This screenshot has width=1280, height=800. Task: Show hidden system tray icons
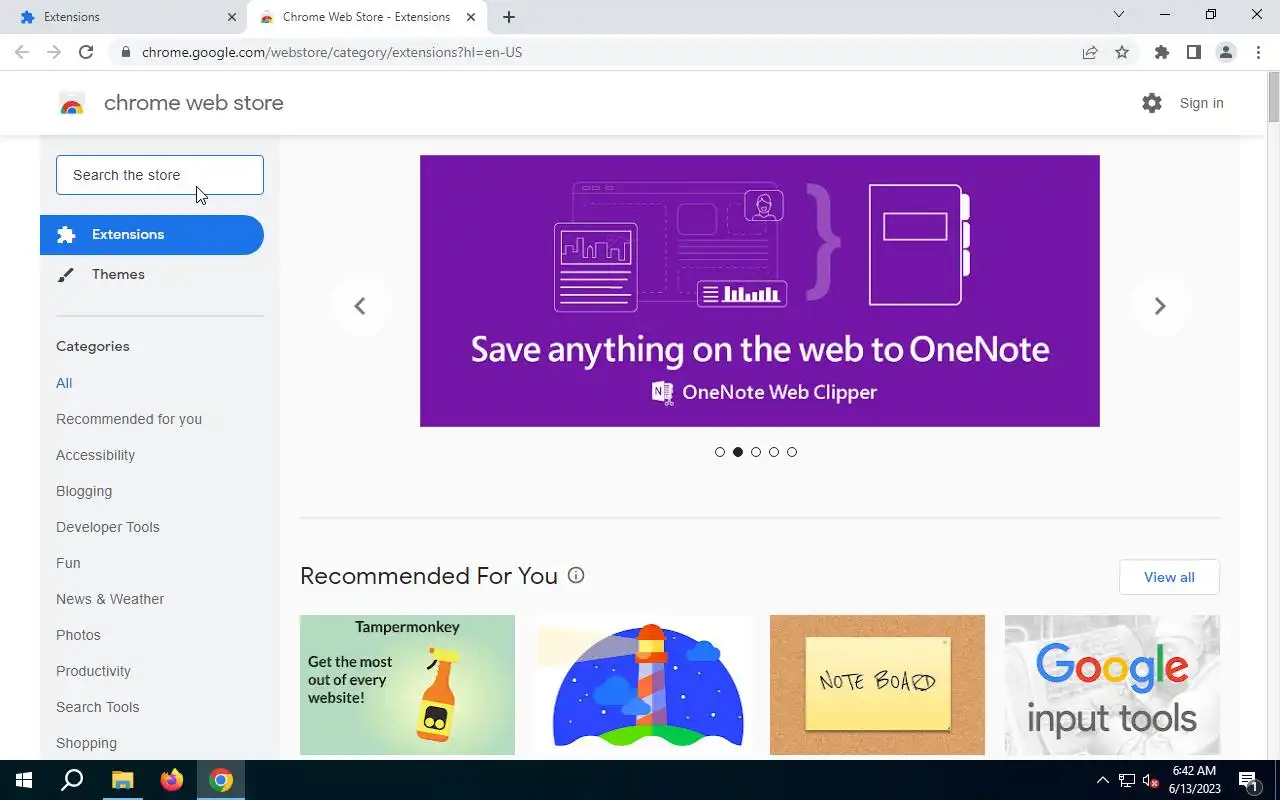click(x=1103, y=780)
